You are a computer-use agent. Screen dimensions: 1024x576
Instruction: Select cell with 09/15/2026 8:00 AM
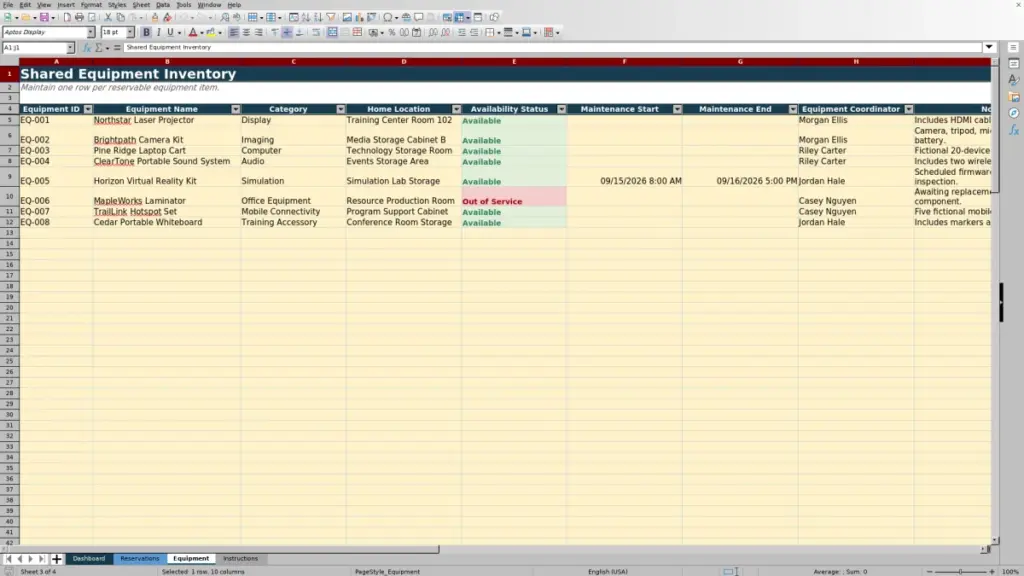[624, 177]
